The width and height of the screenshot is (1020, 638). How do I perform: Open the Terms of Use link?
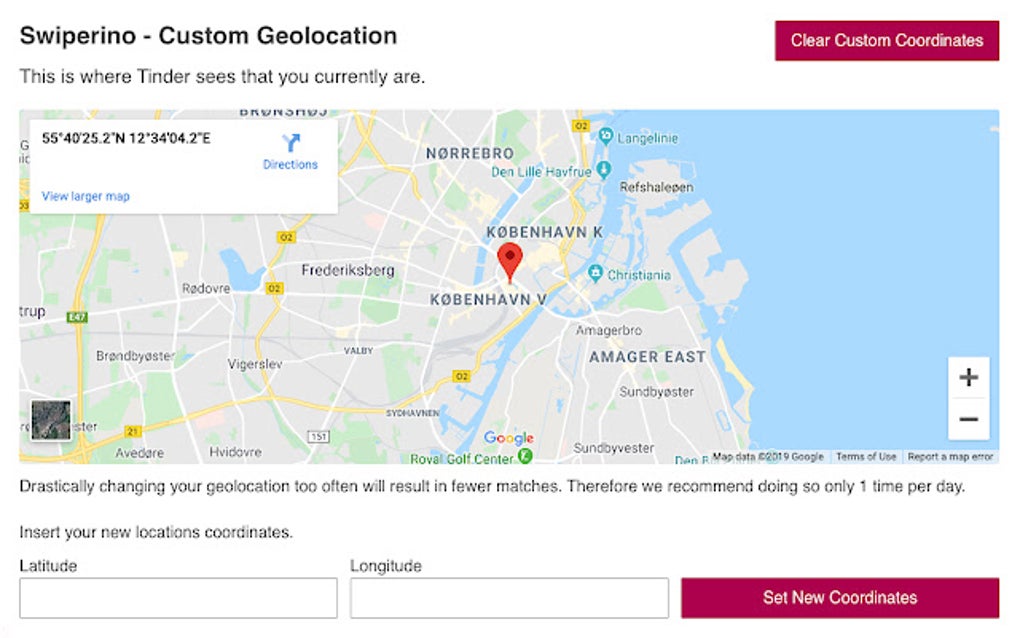point(866,456)
